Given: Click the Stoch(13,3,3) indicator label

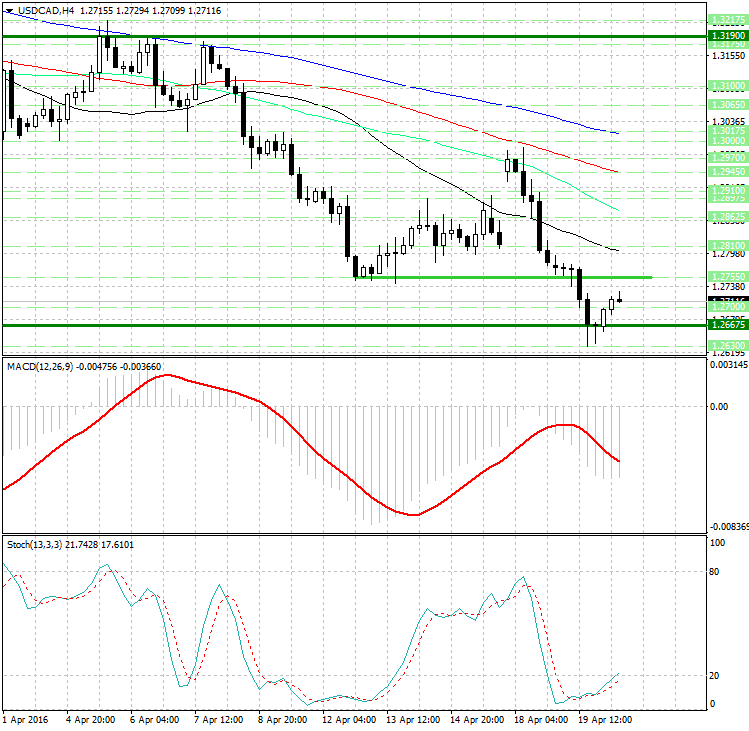Looking at the screenshot, I should coord(33,544).
